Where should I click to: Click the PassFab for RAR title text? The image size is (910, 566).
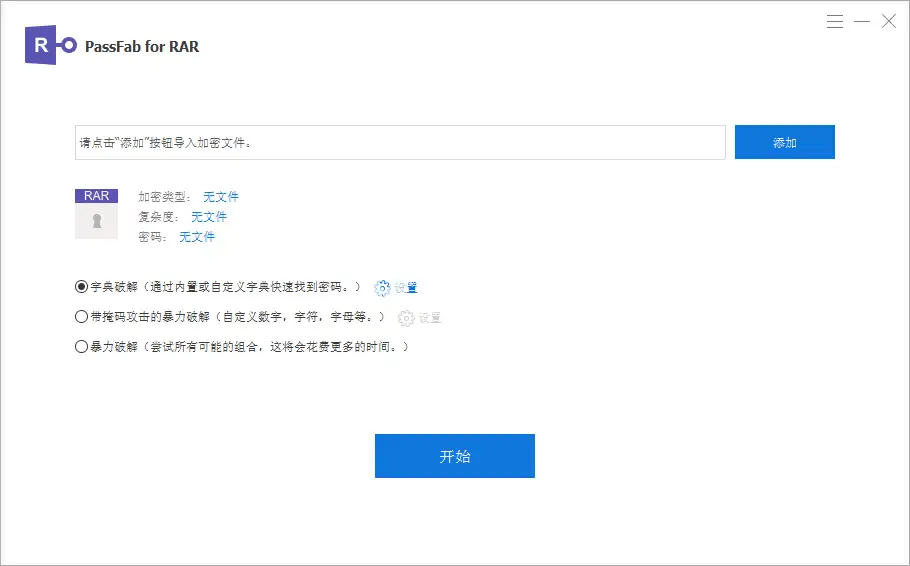click(x=142, y=47)
